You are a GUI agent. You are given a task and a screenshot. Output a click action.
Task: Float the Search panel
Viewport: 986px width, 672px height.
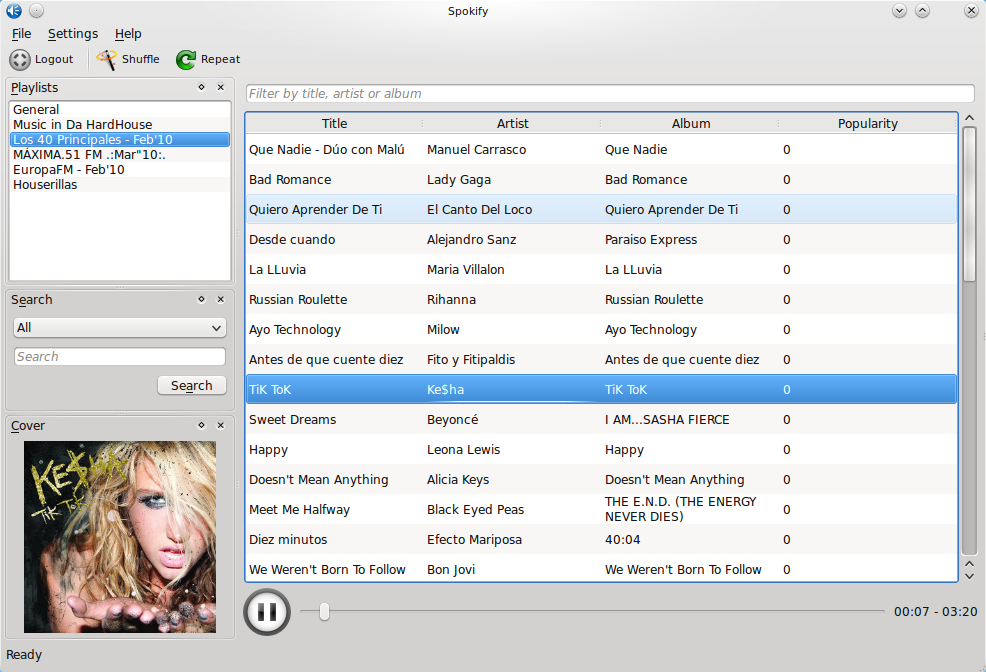click(x=201, y=299)
